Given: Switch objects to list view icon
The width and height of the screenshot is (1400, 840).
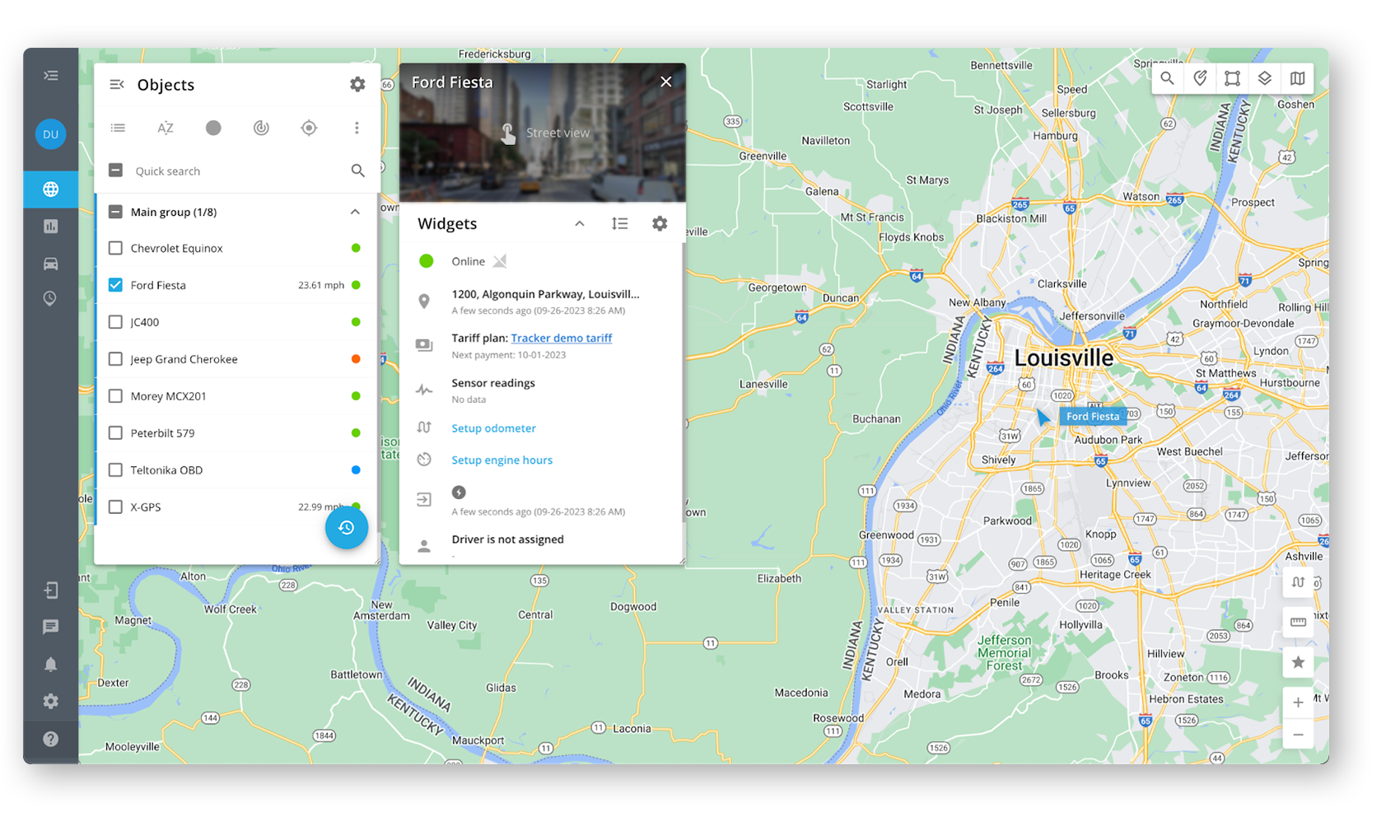Looking at the screenshot, I should point(119,128).
